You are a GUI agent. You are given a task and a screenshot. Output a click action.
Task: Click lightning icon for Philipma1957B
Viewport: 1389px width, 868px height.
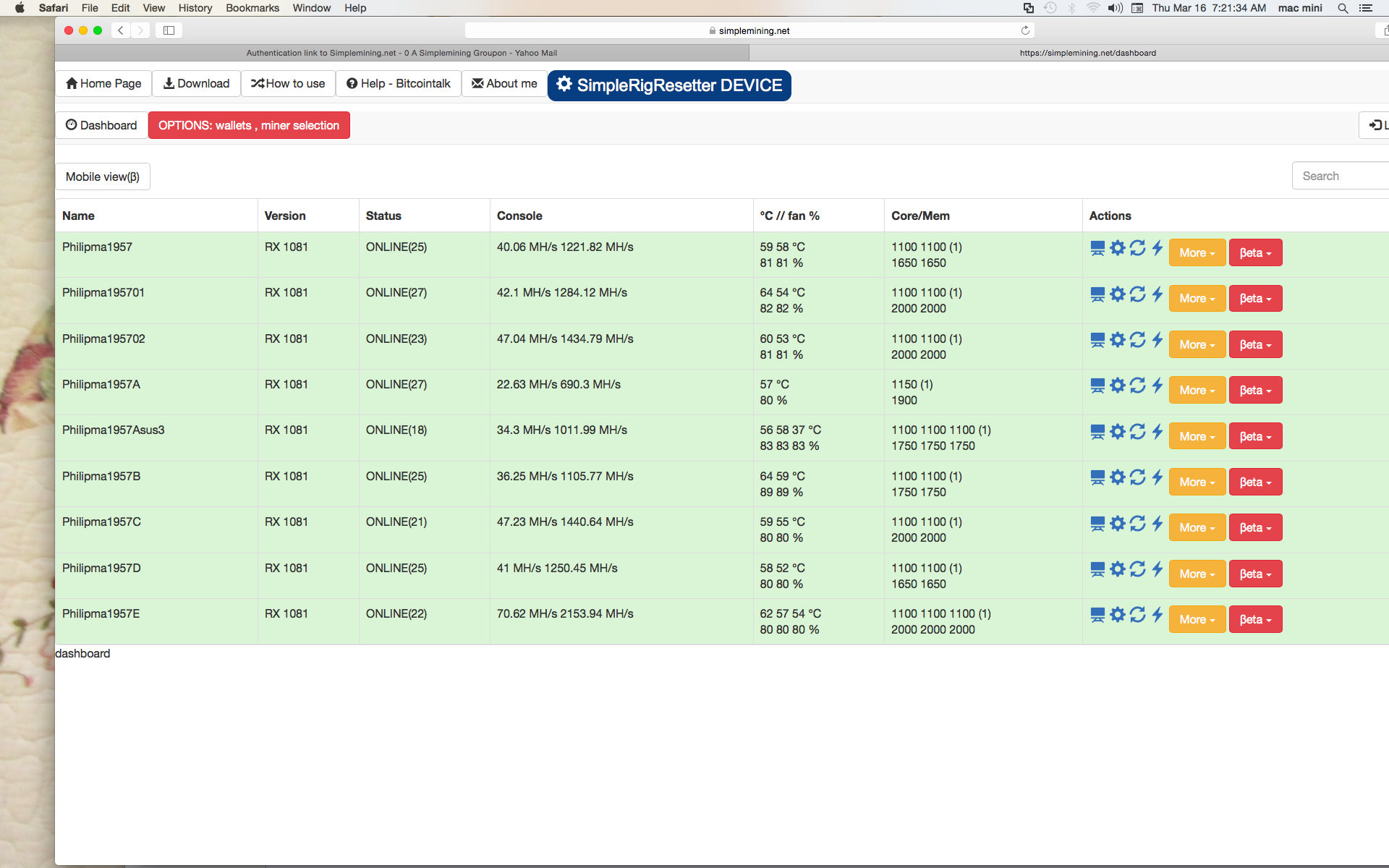click(x=1157, y=477)
